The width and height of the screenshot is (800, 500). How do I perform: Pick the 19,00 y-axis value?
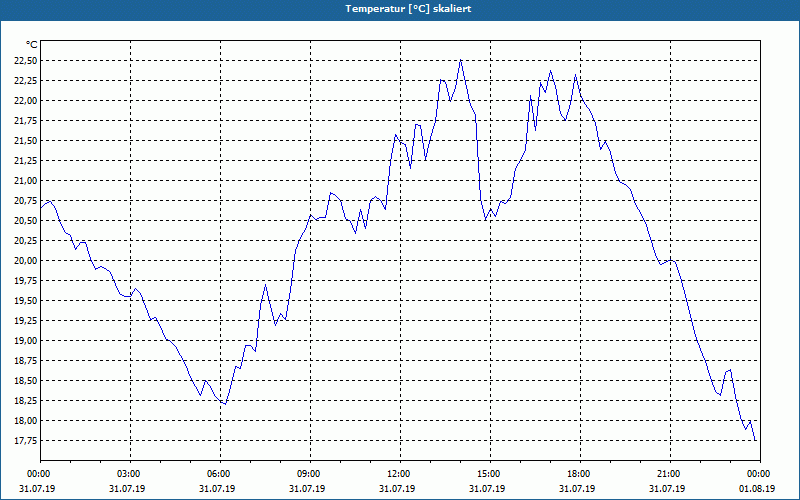tap(26, 341)
